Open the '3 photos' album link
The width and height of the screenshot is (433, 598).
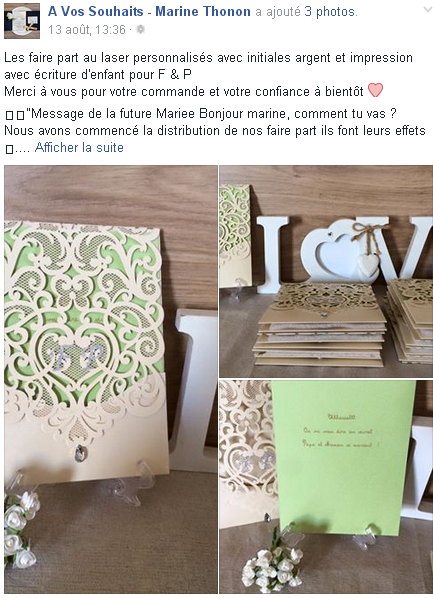point(330,12)
